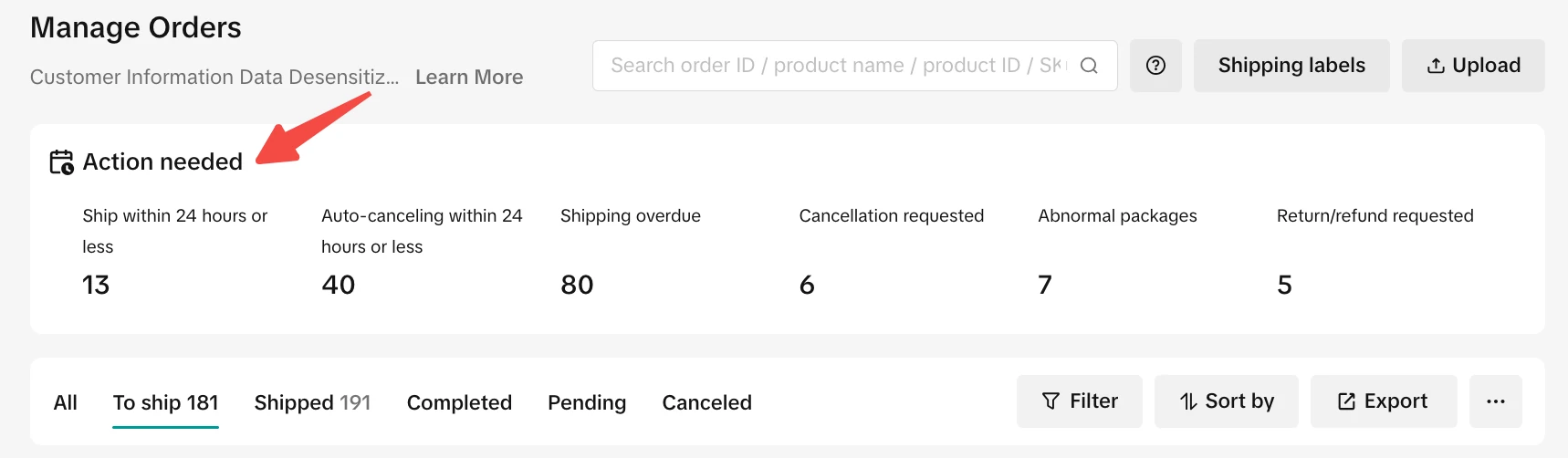
Task: Open the Filter options
Action: pyautogui.click(x=1079, y=401)
